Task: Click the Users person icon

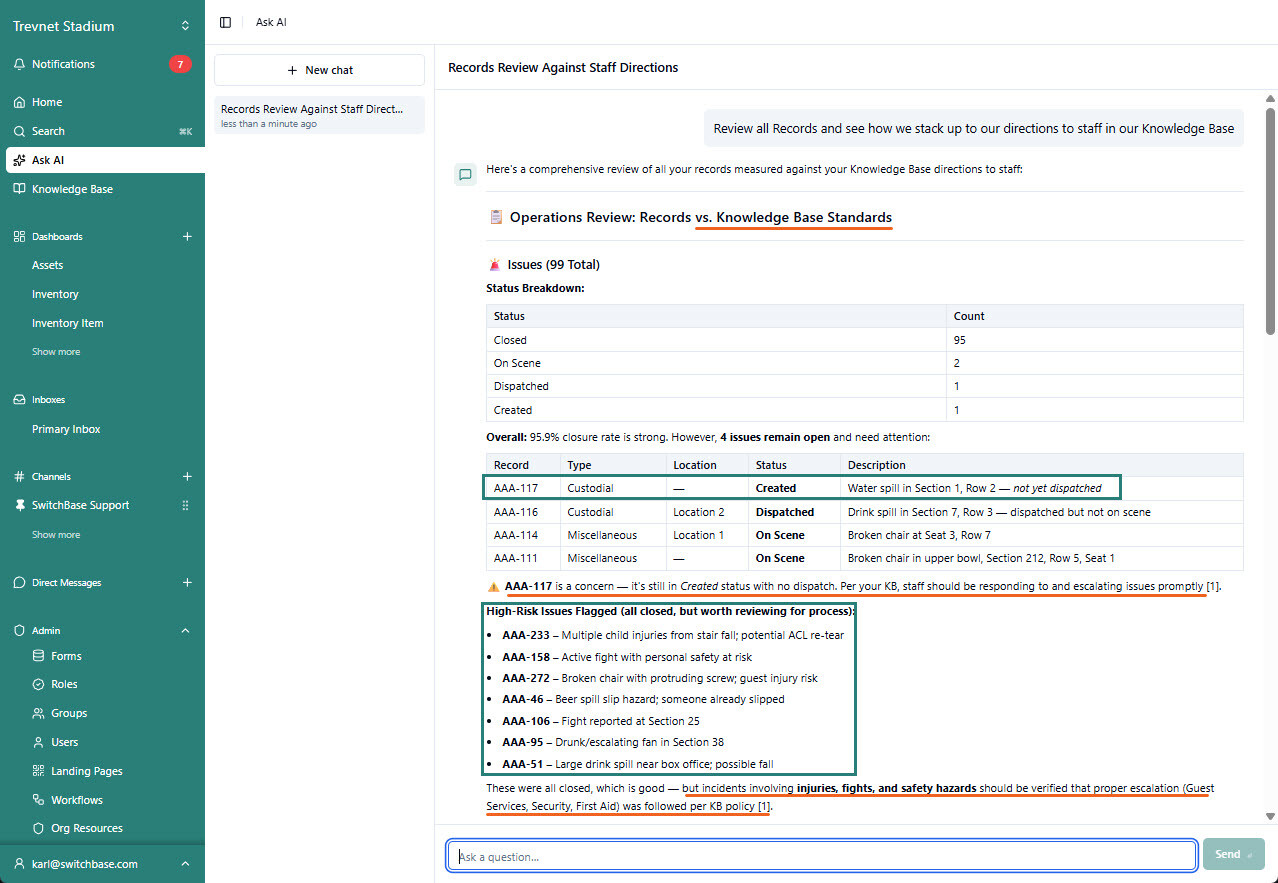Action: (x=39, y=742)
